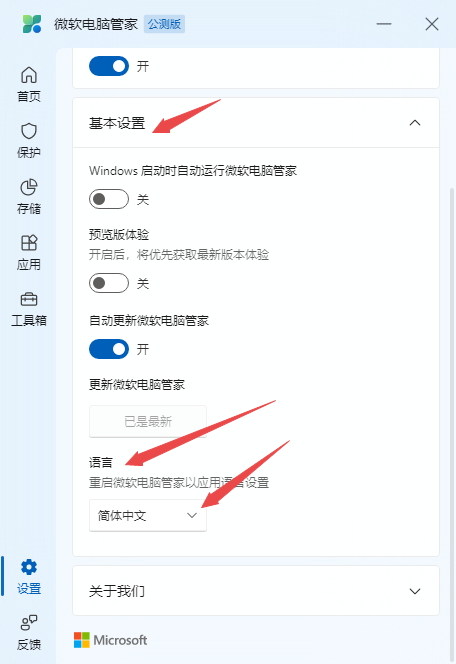The image size is (456, 664).
Task: Open the 应用 apps icon in sidebar
Action: [x=29, y=243]
